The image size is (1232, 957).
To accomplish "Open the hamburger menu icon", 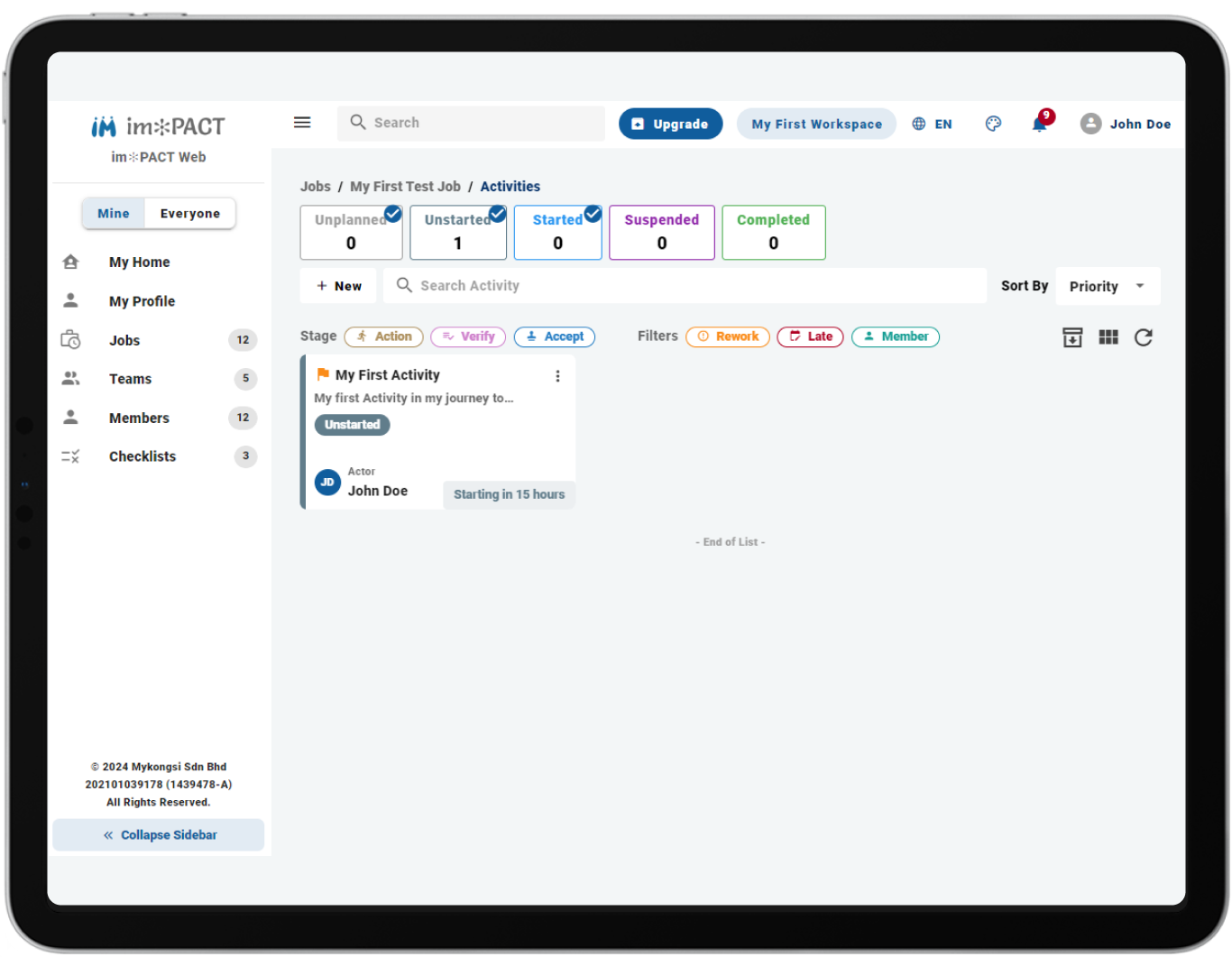I will coord(302,123).
